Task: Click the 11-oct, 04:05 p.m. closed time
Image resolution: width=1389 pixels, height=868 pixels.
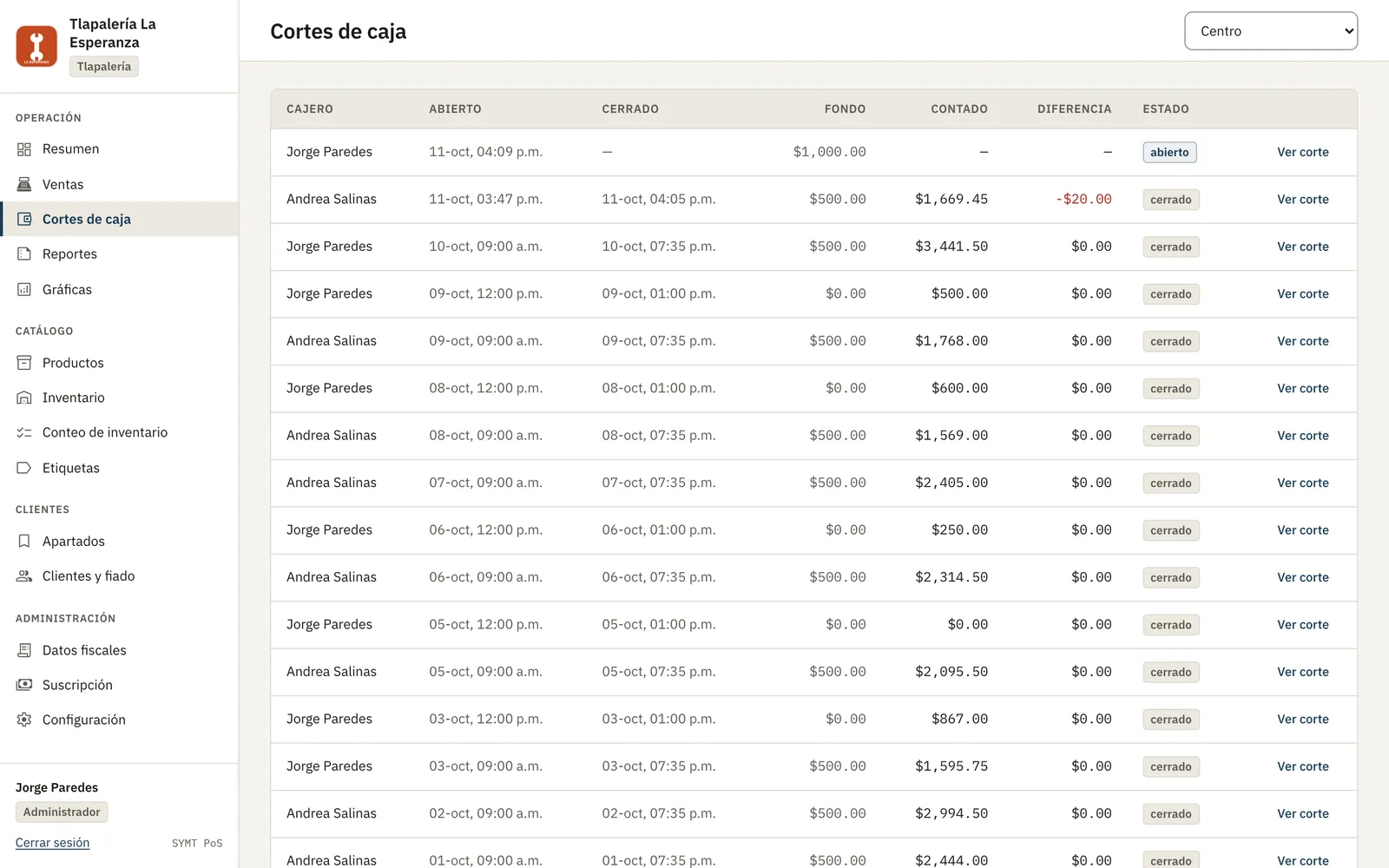Action: tap(659, 199)
